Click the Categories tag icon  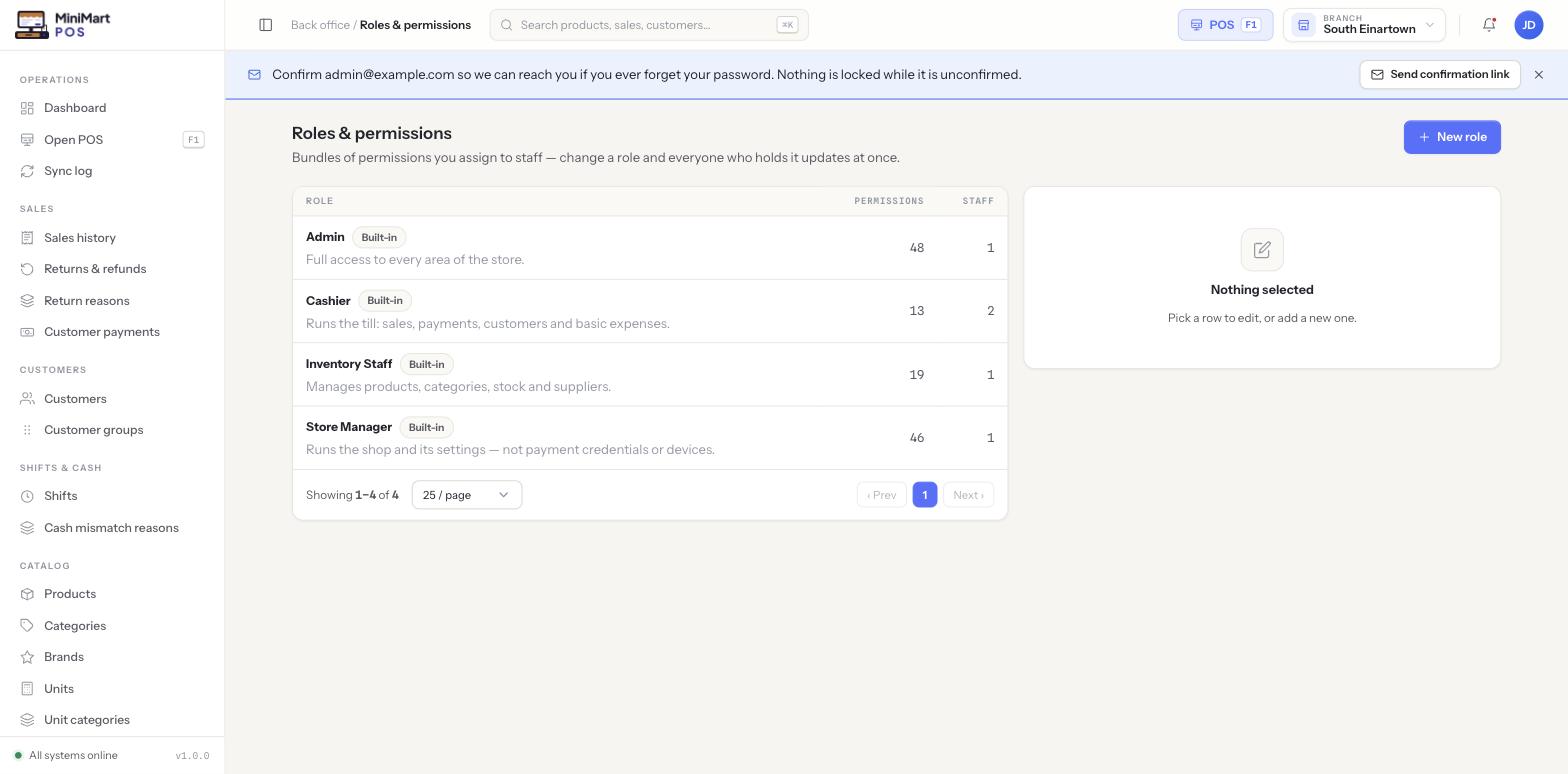27,626
